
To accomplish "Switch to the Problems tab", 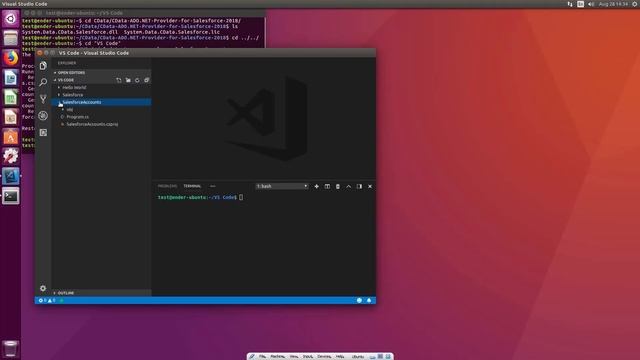I will [x=167, y=186].
